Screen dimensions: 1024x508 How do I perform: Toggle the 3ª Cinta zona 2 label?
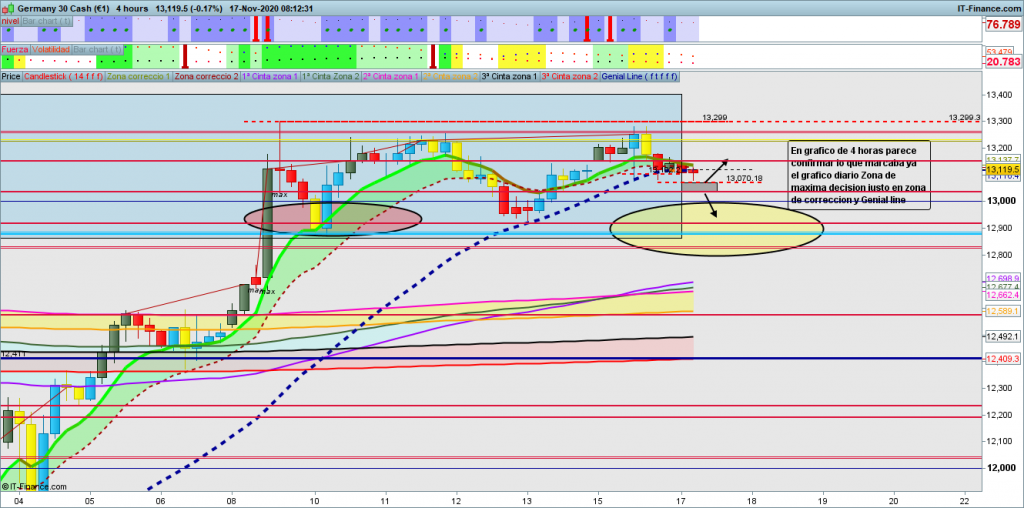pos(569,76)
